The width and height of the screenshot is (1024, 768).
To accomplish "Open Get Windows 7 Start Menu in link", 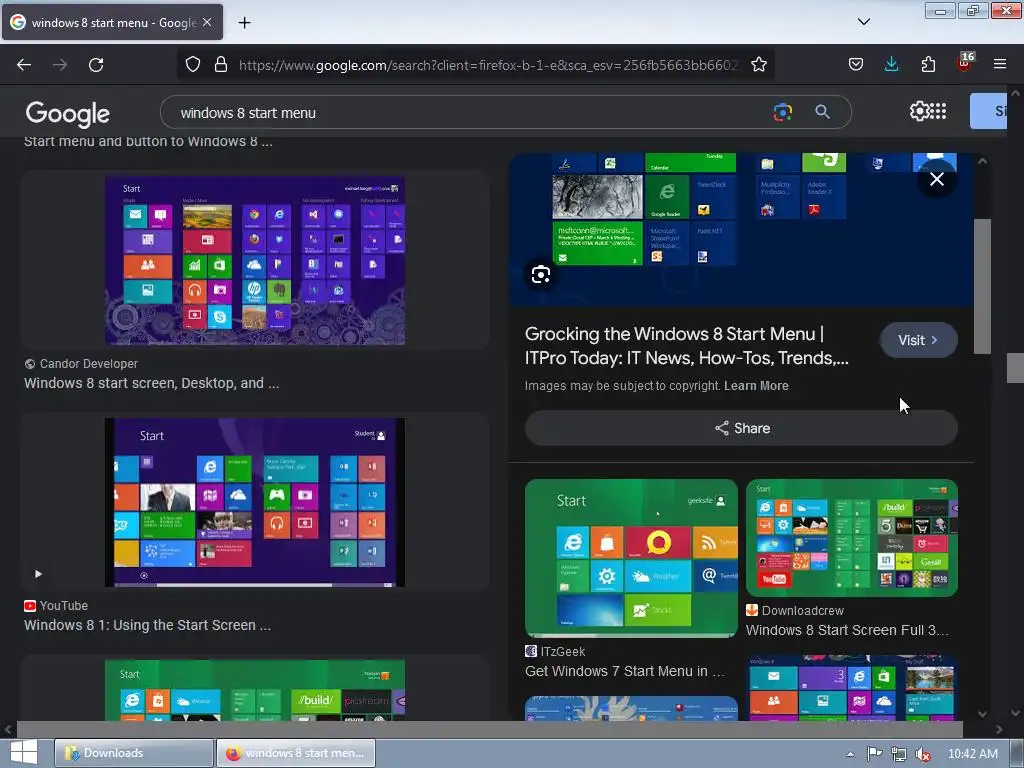I will [x=624, y=671].
